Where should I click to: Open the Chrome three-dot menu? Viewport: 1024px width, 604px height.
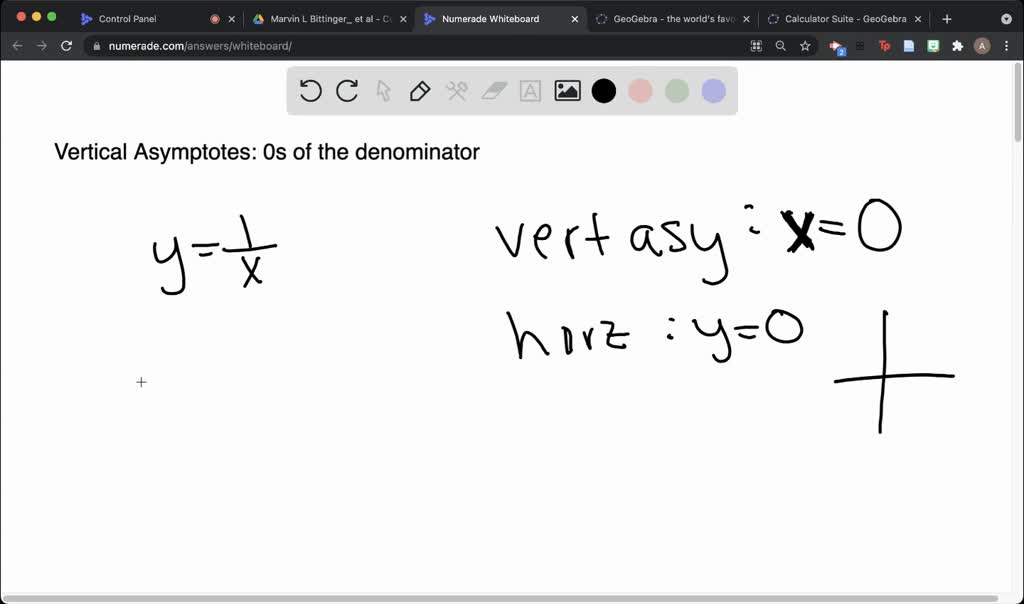(1008, 46)
